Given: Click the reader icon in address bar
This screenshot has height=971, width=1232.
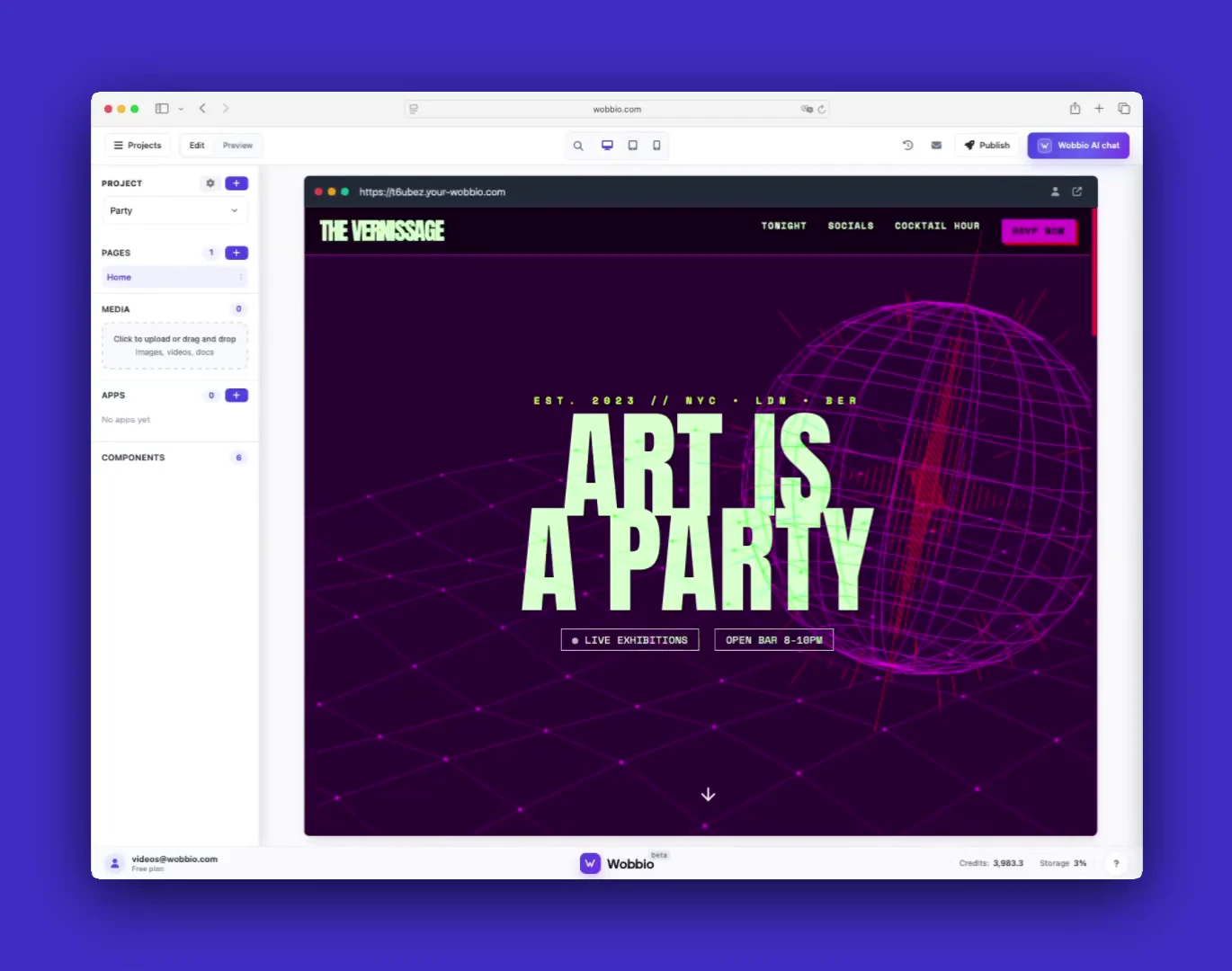Looking at the screenshot, I should pyautogui.click(x=414, y=109).
